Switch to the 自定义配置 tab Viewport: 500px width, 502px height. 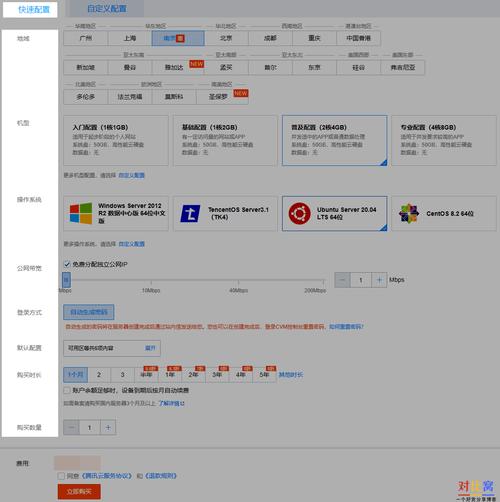click(x=107, y=9)
